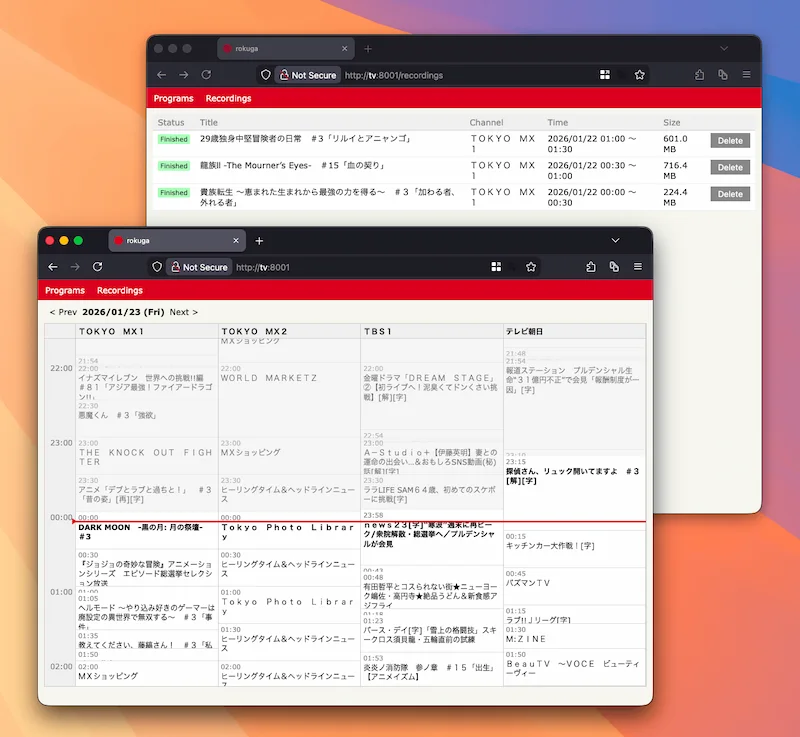Expand the tab list chevron in recordings window

723,48
